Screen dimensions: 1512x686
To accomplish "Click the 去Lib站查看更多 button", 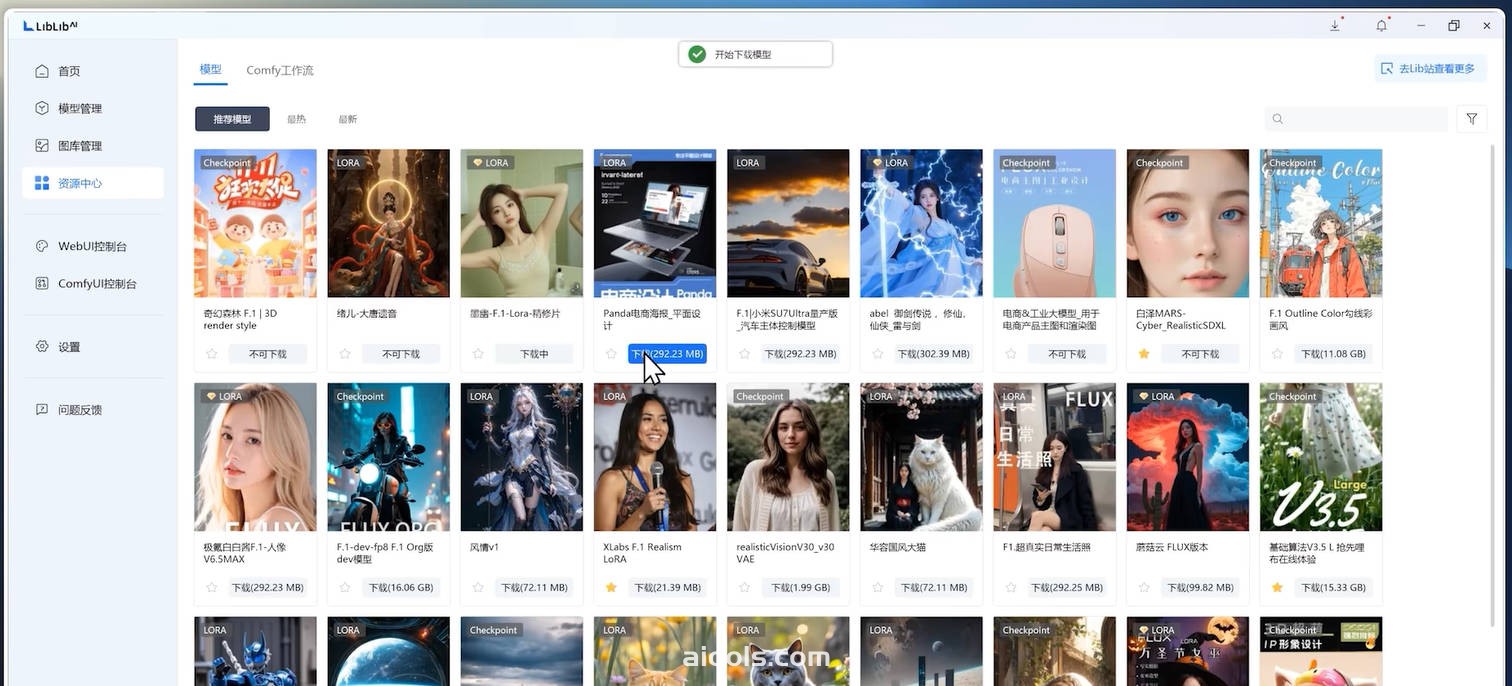I will (1431, 69).
